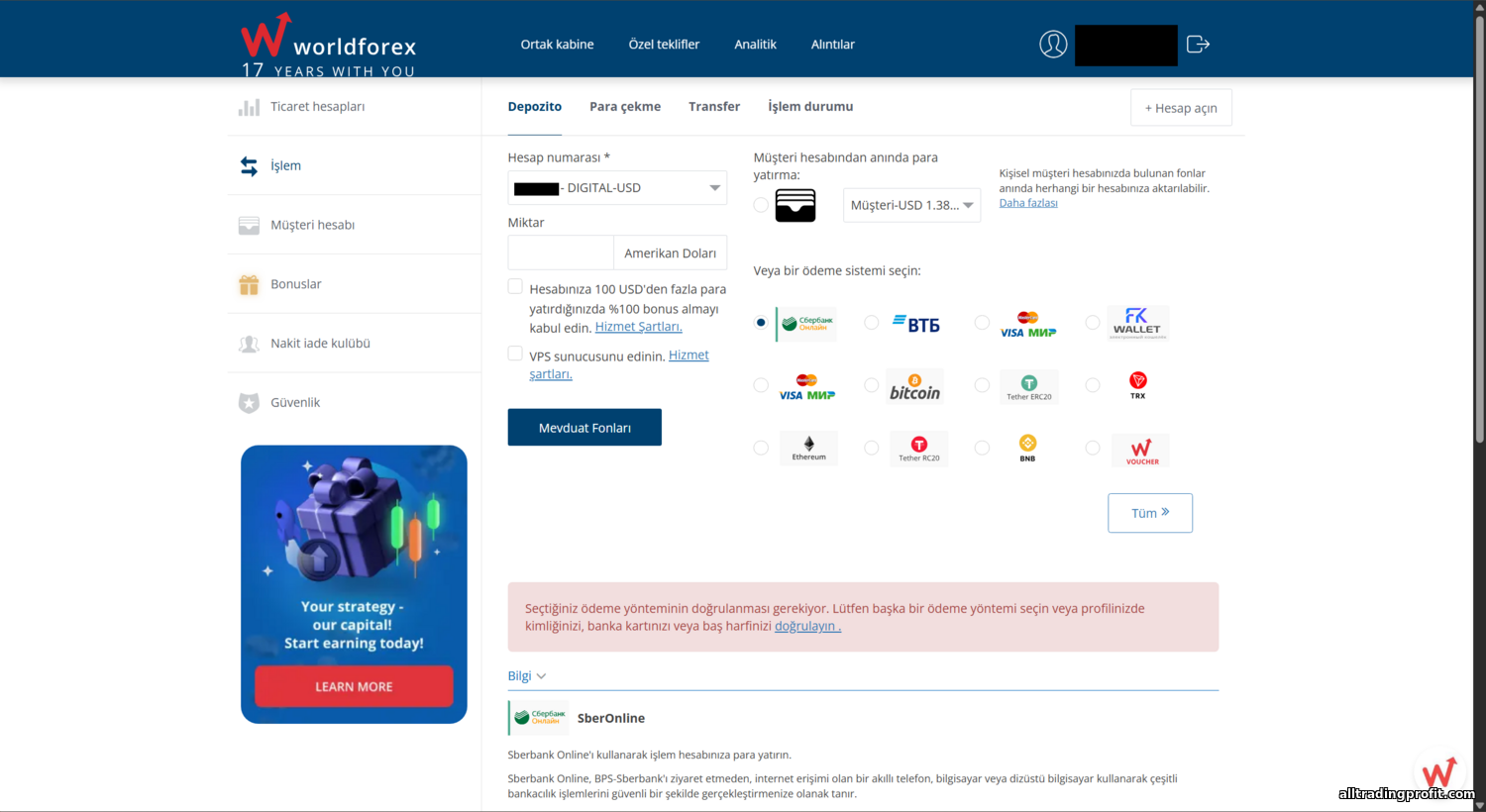1486x812 pixels.
Task: Click into the Miktar amount field
Action: 561,253
